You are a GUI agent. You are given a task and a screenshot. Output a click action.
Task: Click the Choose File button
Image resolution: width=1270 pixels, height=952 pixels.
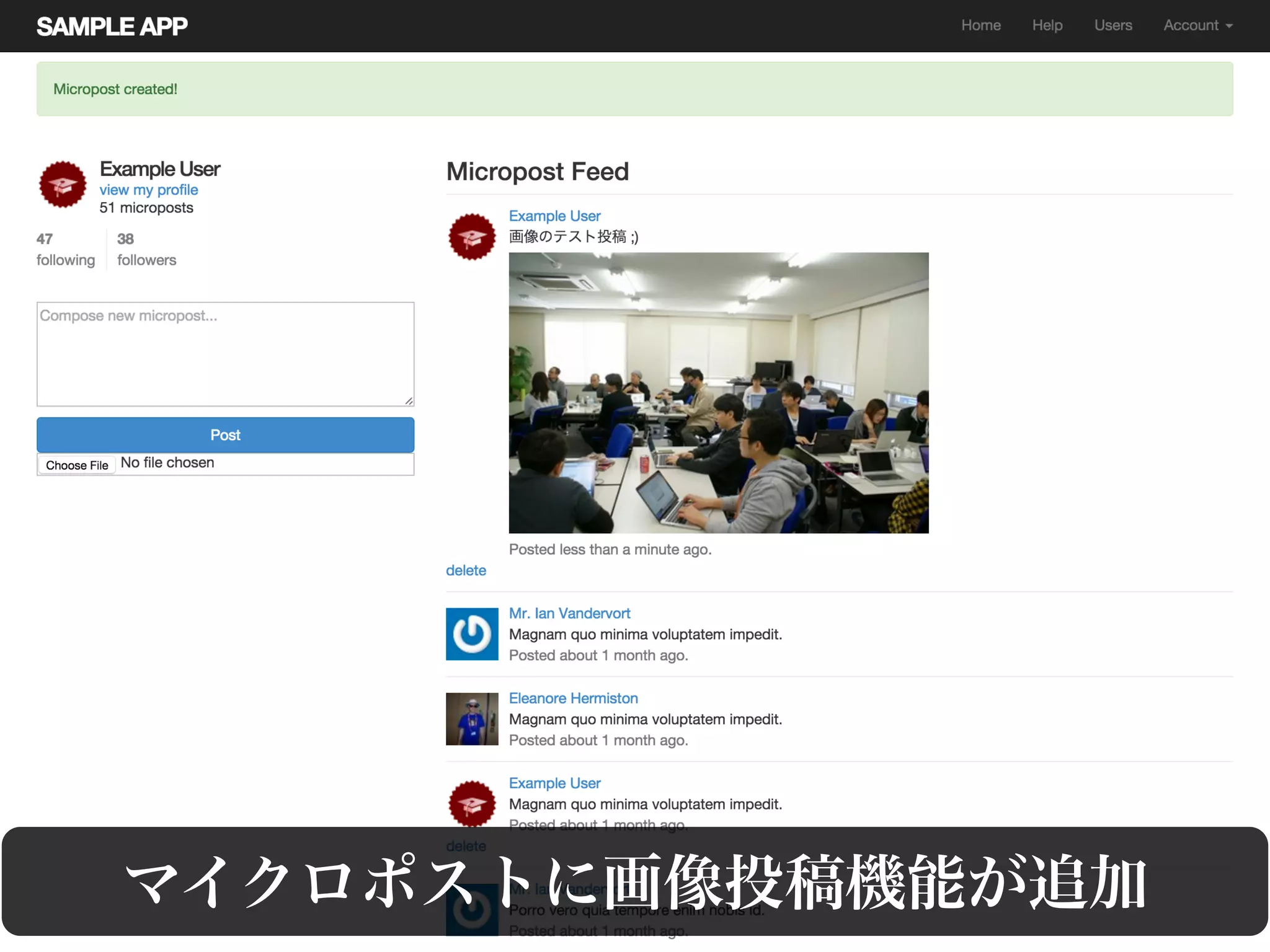click(x=77, y=465)
